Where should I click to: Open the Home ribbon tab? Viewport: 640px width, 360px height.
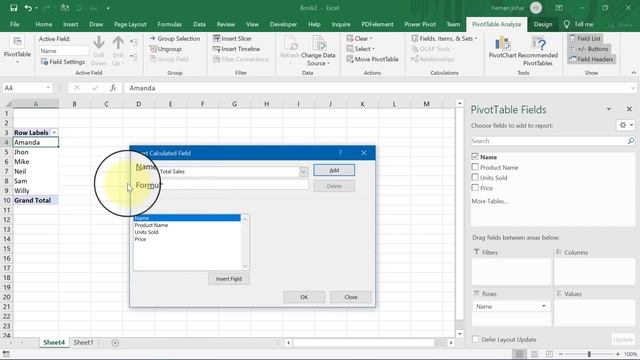click(44, 24)
